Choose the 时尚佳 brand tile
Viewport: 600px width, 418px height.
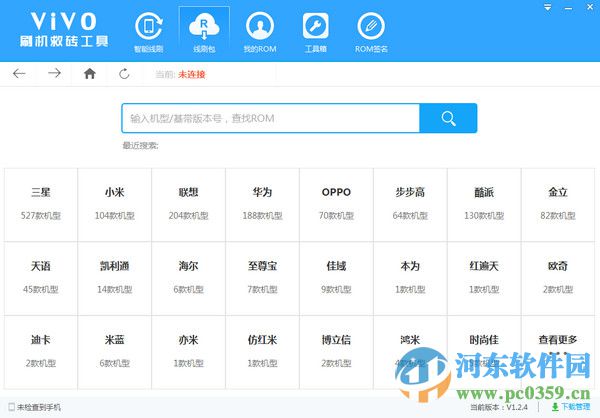pos(484,353)
